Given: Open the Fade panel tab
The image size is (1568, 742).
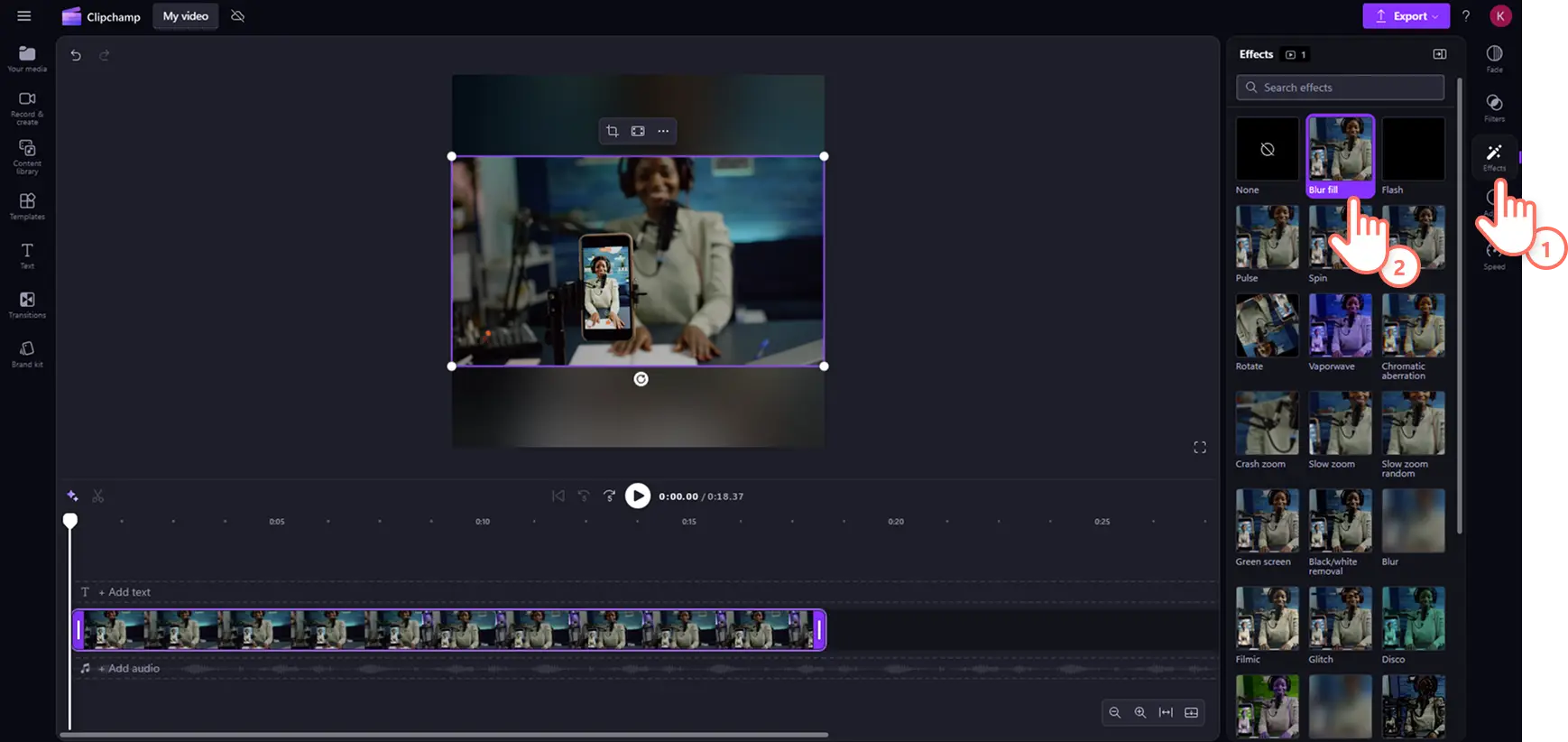Looking at the screenshot, I should tap(1494, 59).
